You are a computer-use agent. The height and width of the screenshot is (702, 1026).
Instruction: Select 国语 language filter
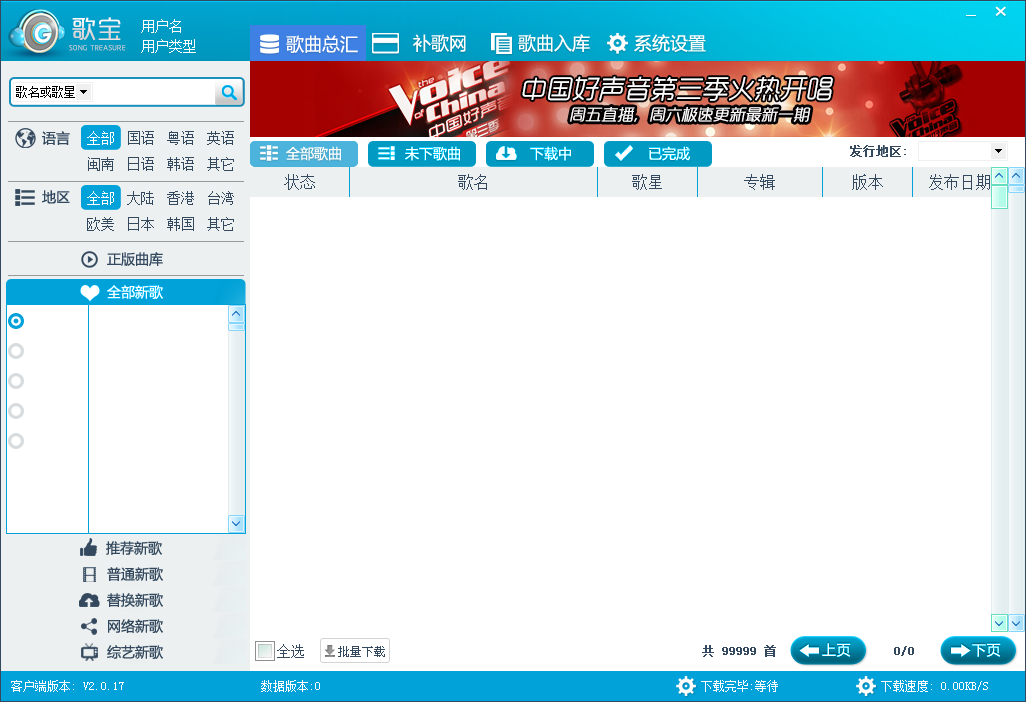coord(141,138)
